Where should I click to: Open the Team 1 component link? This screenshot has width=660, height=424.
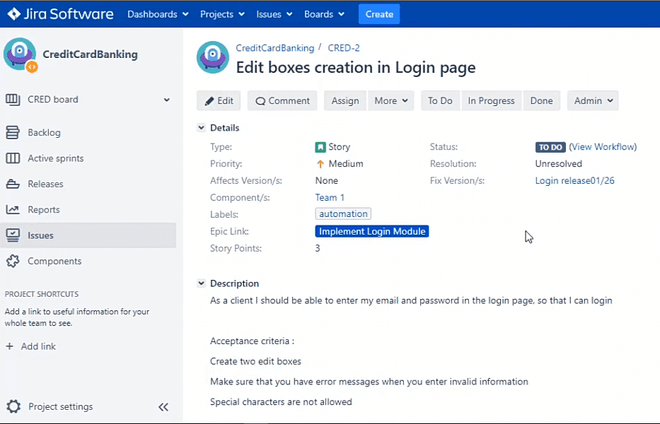pyautogui.click(x=330, y=197)
